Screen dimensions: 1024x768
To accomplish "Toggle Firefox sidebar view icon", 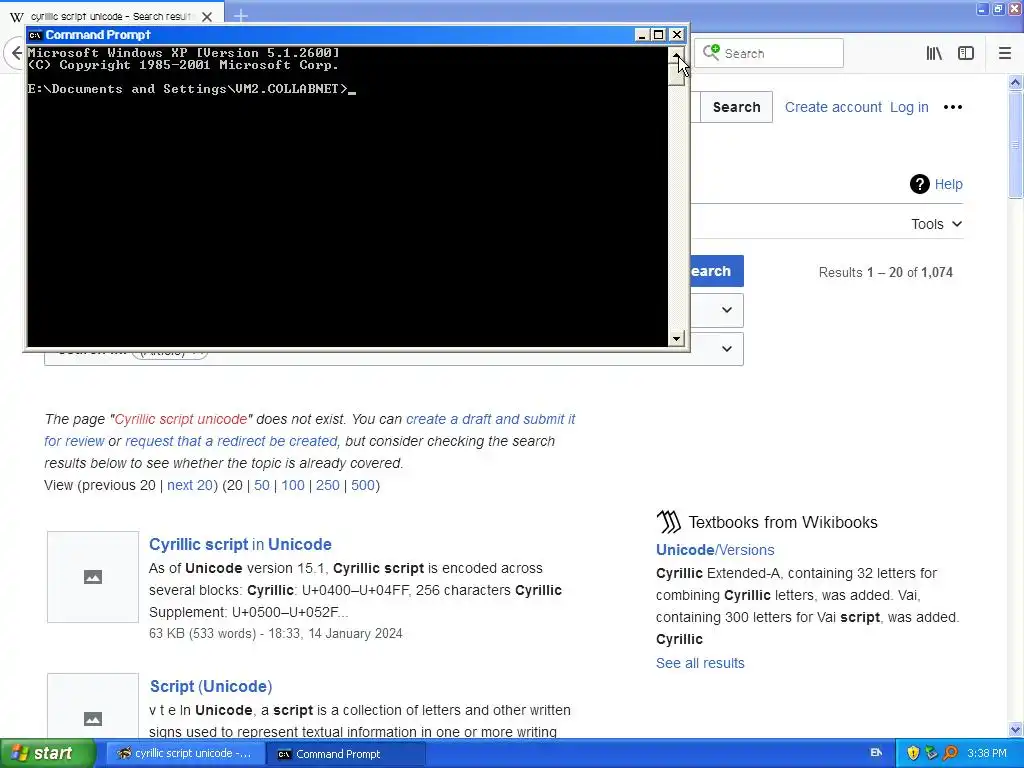I will 966,54.
